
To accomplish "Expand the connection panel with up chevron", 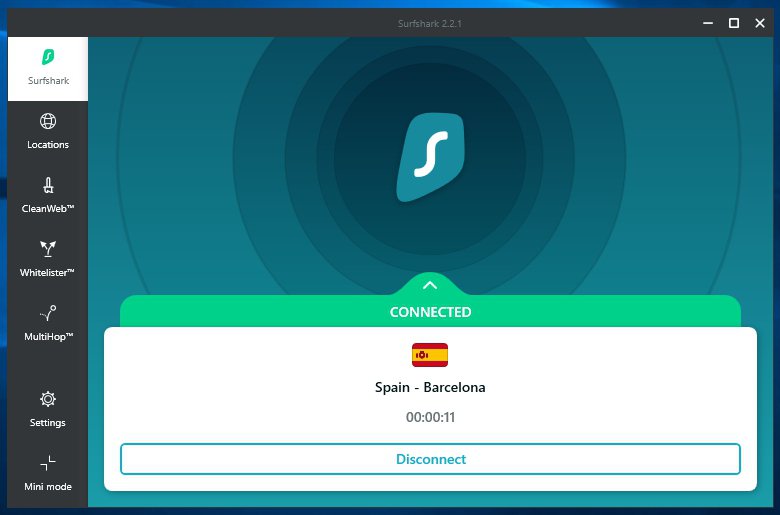I will pos(430,285).
